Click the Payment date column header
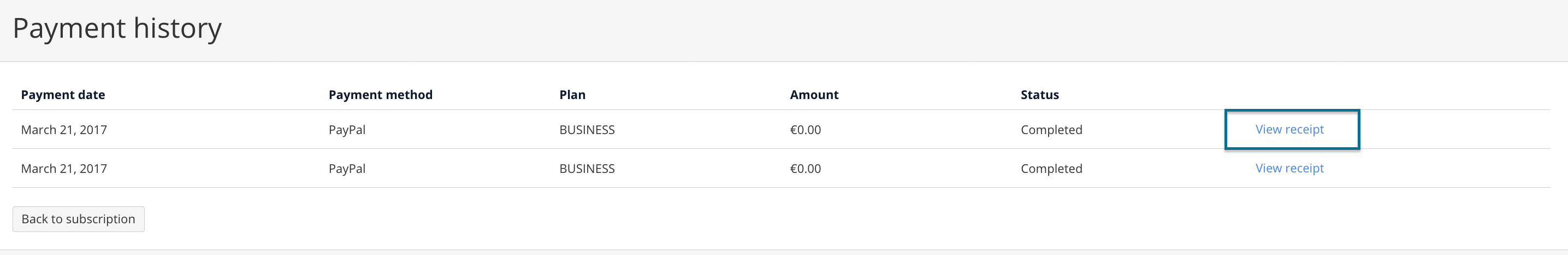 63,95
